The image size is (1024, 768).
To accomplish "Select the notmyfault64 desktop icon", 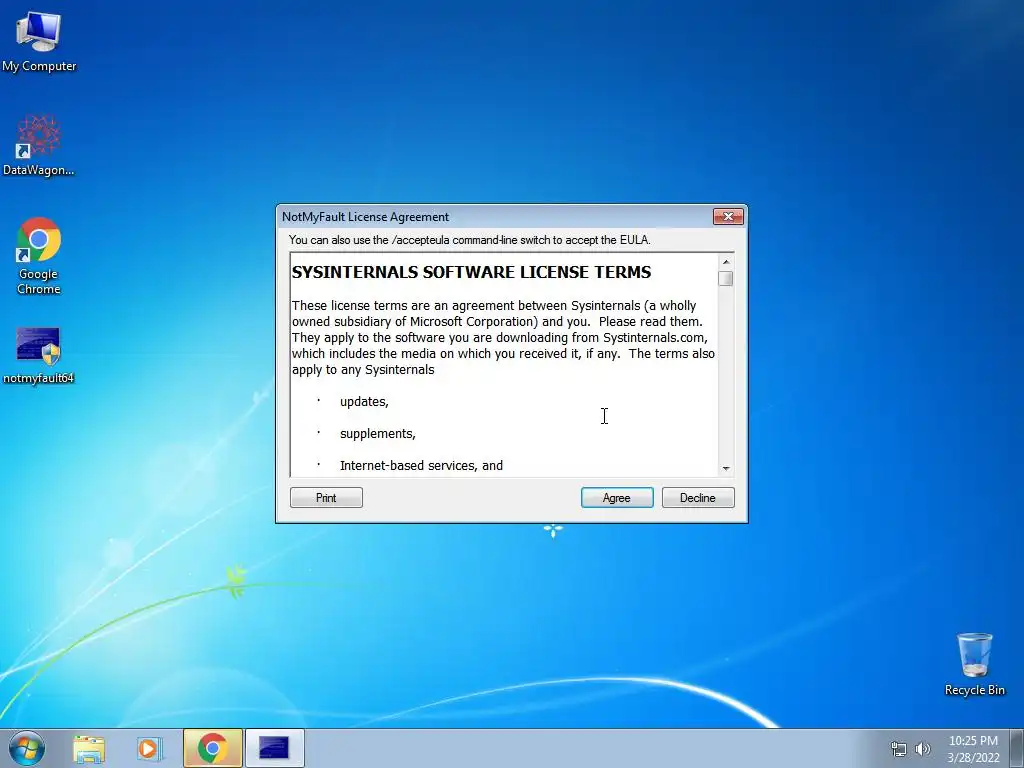I will pos(39,355).
